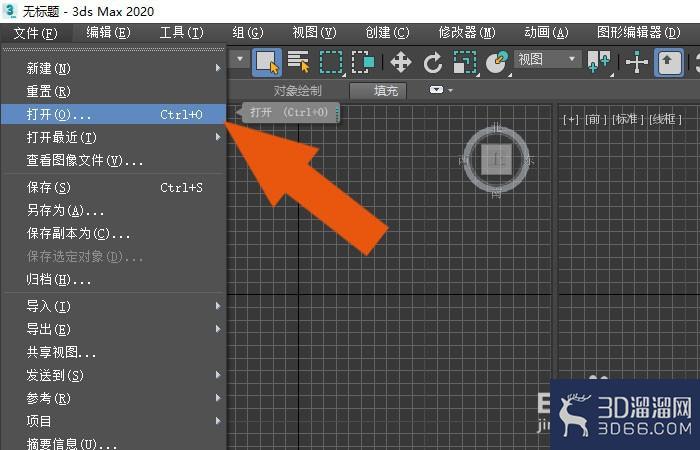
Task: Open the Animation menu (动画)
Action: pyautogui.click(x=546, y=33)
